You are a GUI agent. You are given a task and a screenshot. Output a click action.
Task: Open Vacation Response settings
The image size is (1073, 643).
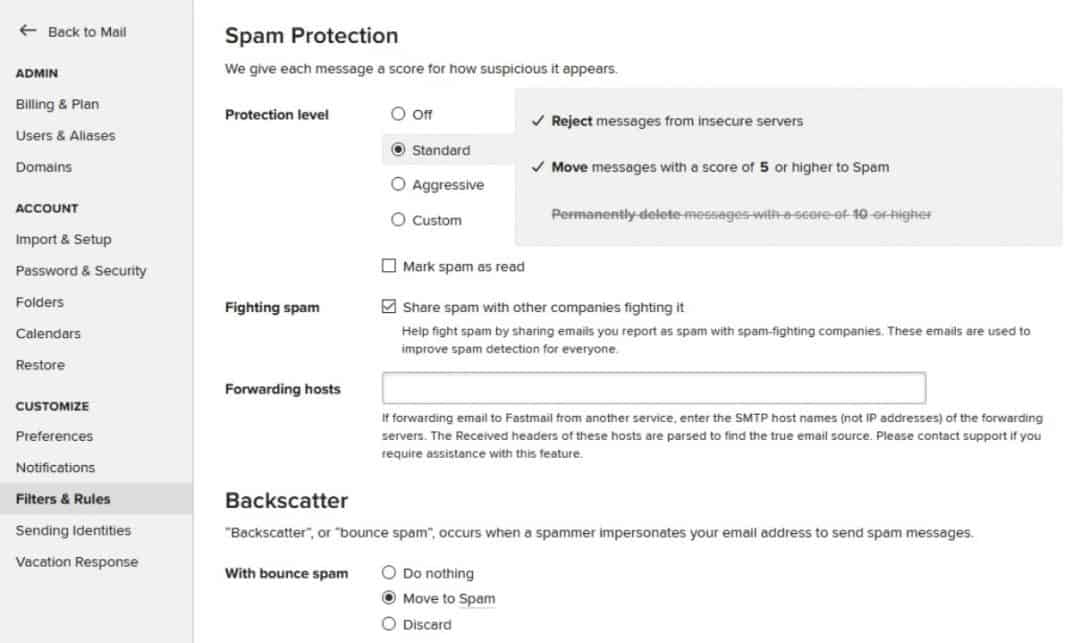(x=77, y=562)
